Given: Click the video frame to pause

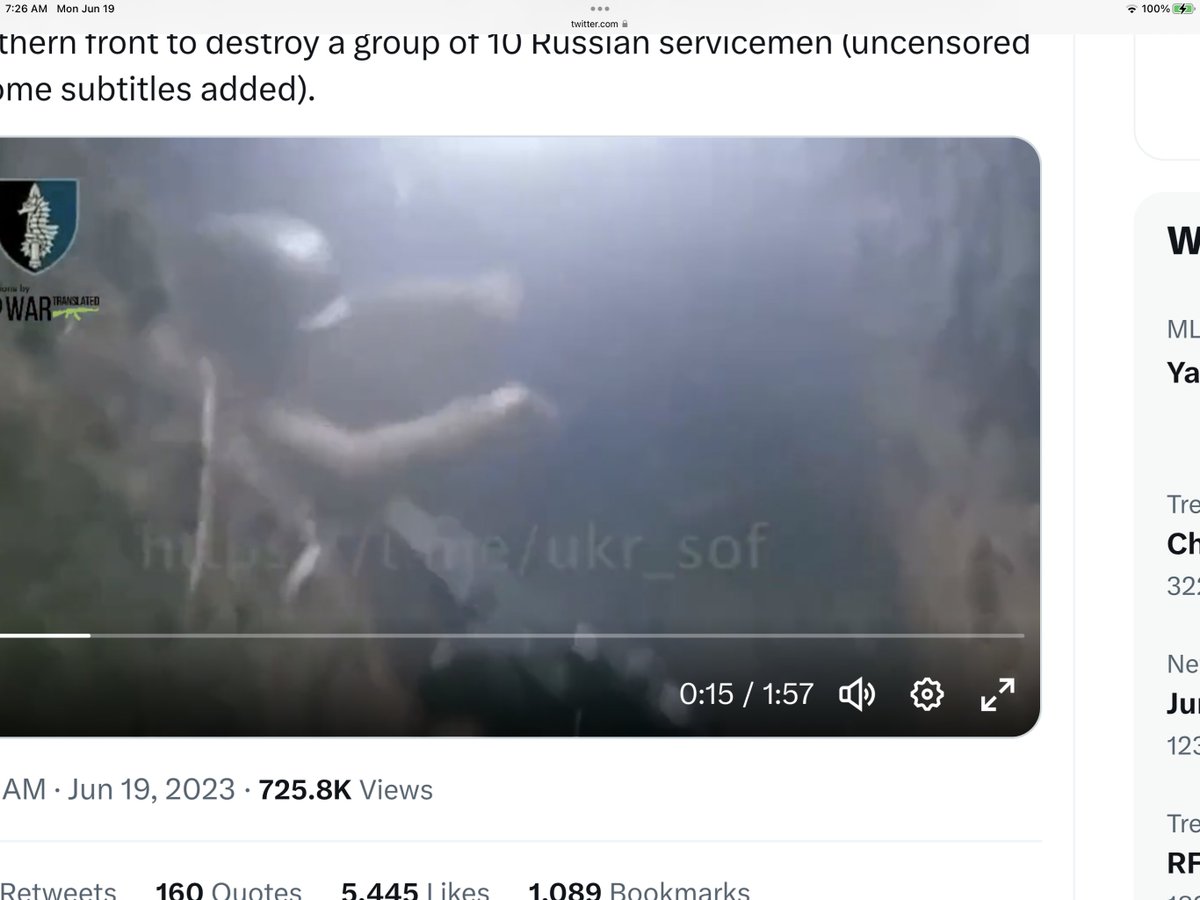Looking at the screenshot, I should 520,400.
